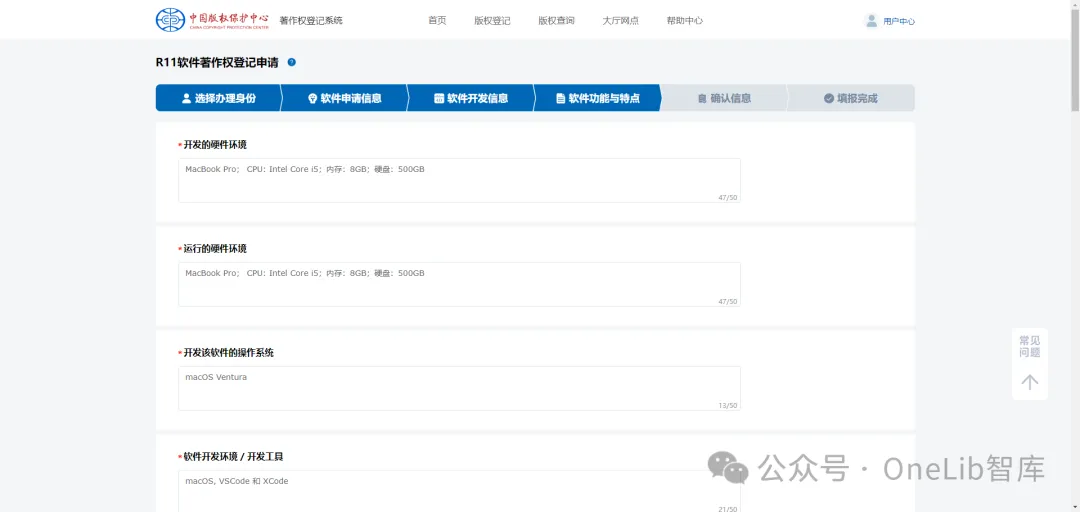Select the 软件功能与特点 step
Screen dimensions: 1080x512
(598, 98)
